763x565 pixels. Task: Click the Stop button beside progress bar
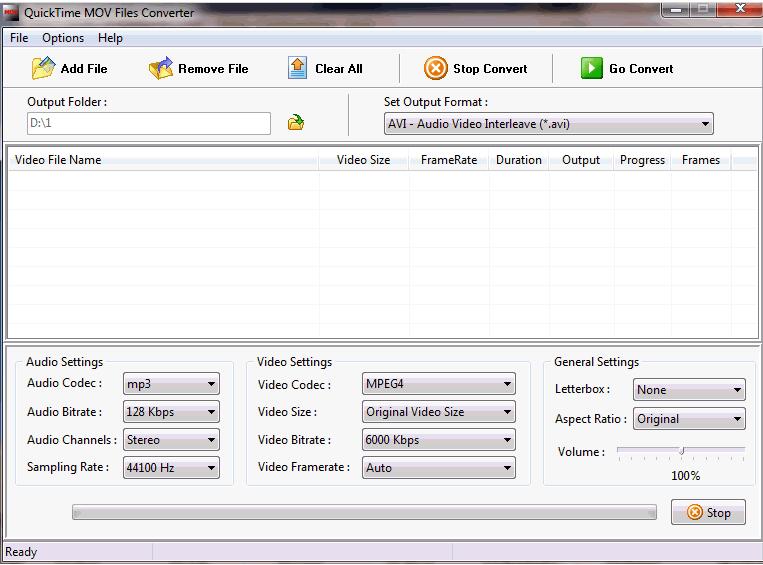point(708,513)
